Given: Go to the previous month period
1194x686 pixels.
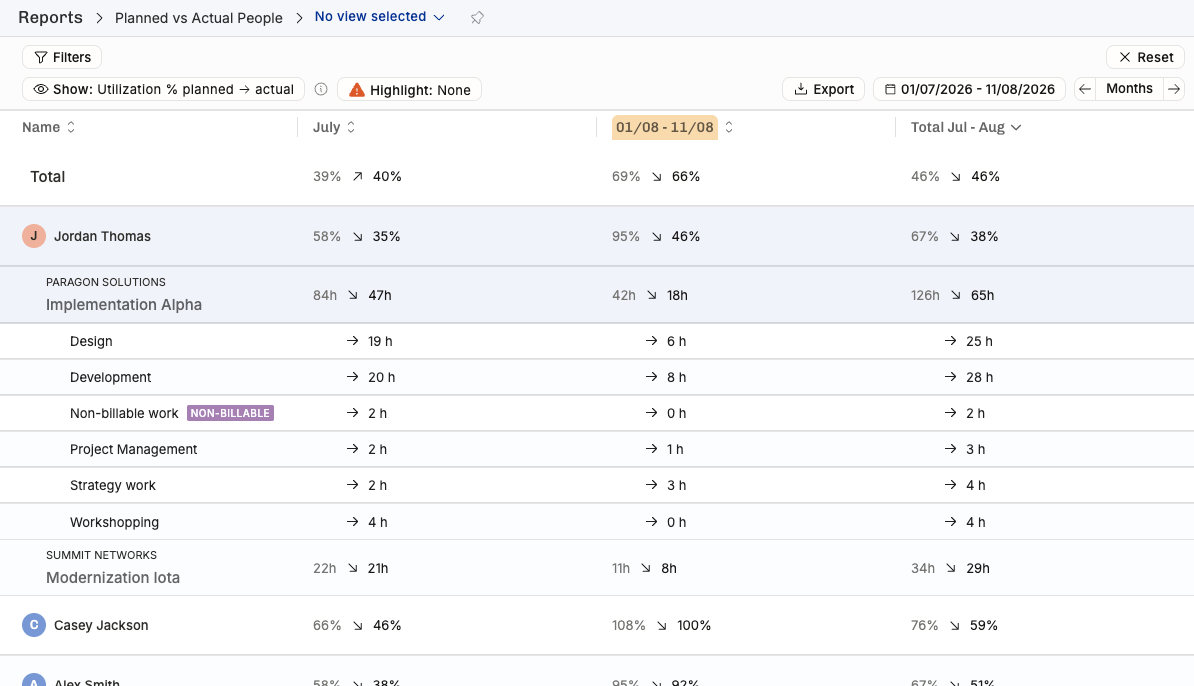Looking at the screenshot, I should tap(1085, 89).
